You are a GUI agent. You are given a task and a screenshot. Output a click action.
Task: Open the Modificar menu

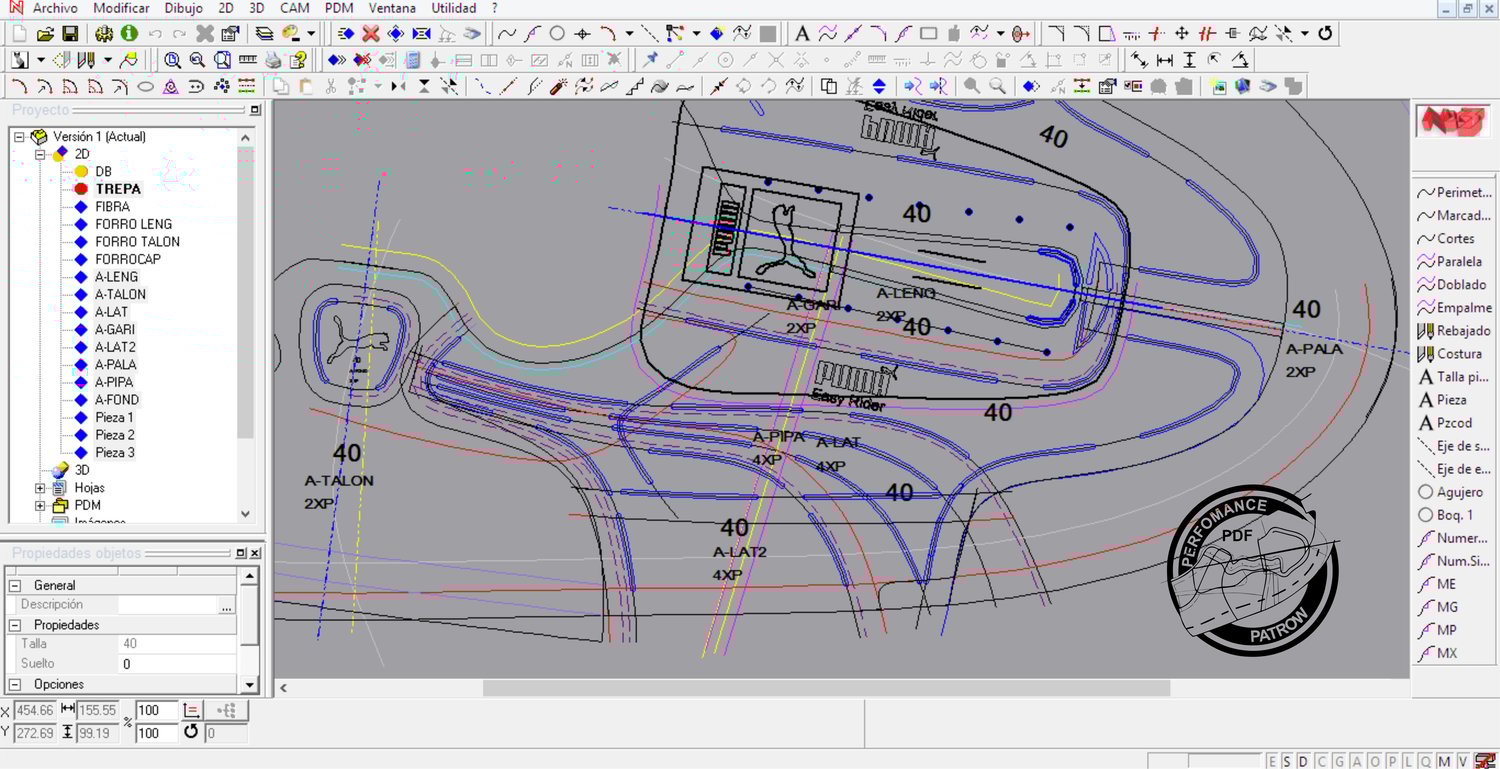click(121, 8)
